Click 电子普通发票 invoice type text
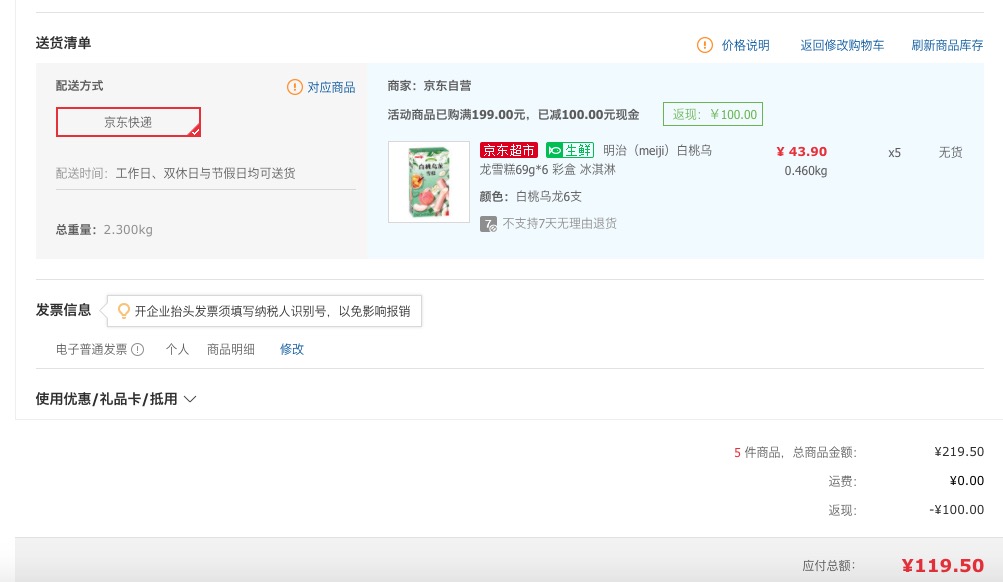 91,349
